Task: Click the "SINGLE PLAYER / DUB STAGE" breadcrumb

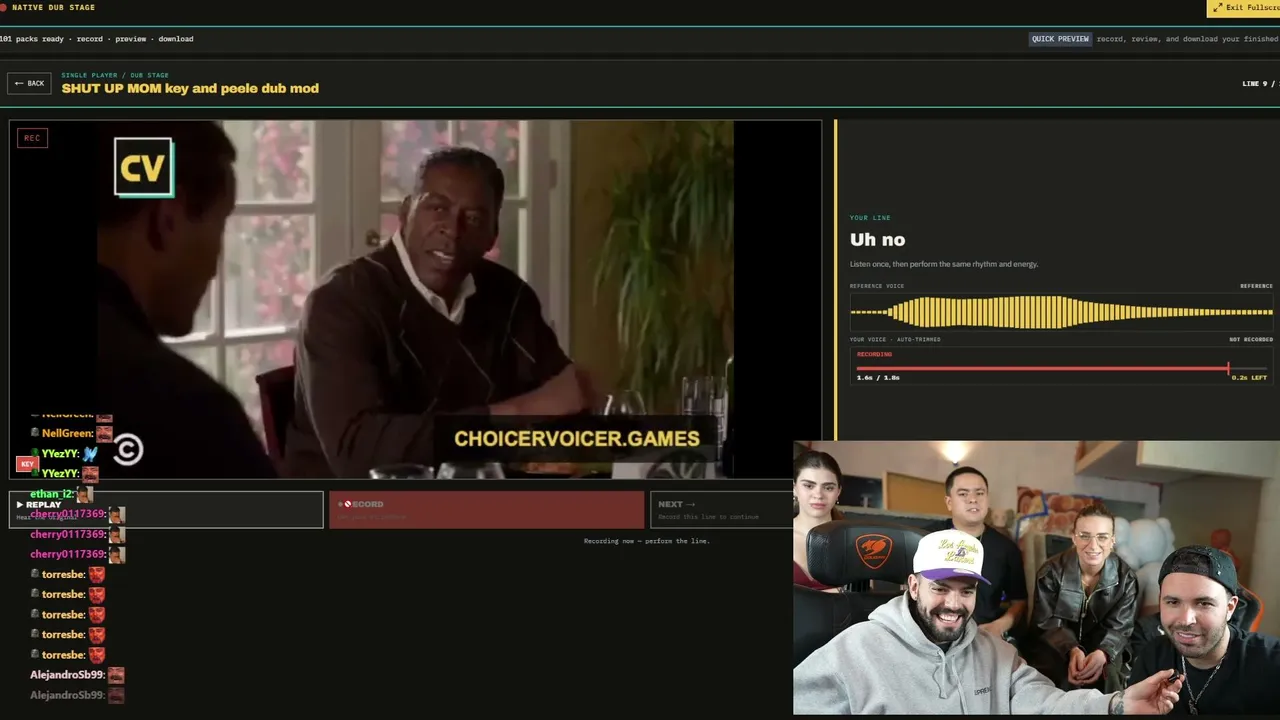Action: tap(115, 75)
